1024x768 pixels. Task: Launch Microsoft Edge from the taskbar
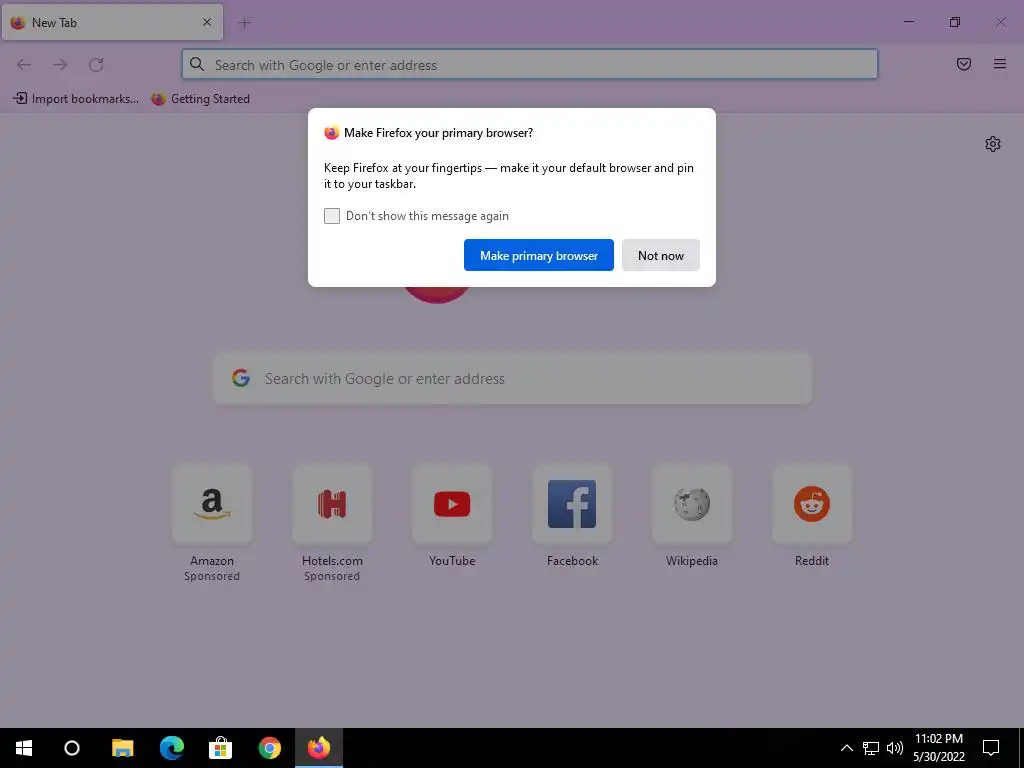[172, 748]
